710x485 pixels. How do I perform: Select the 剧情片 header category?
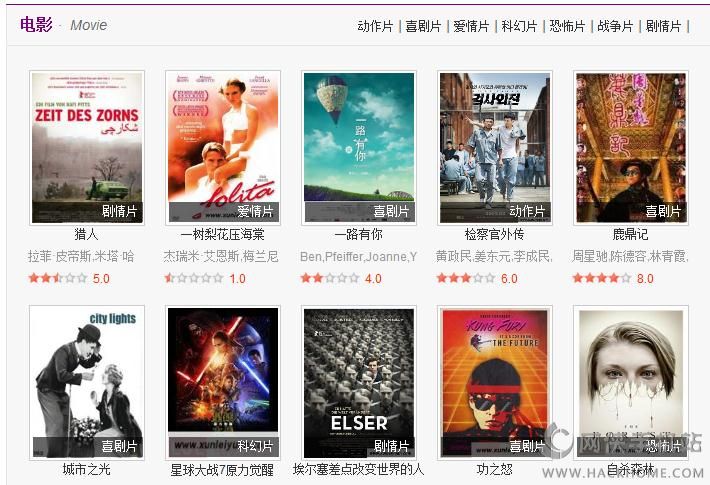click(663, 26)
